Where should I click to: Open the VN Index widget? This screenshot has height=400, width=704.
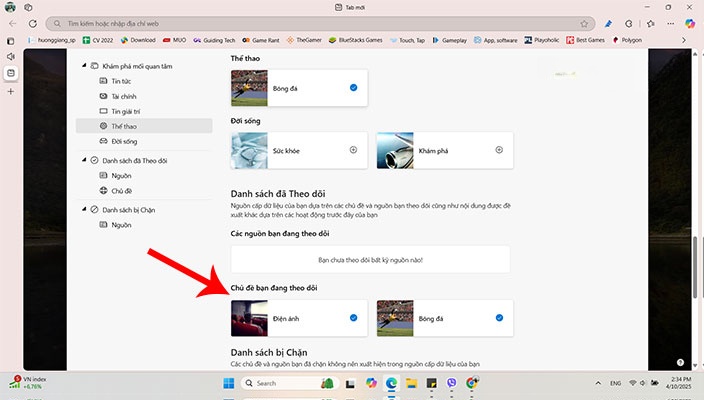(x=27, y=382)
